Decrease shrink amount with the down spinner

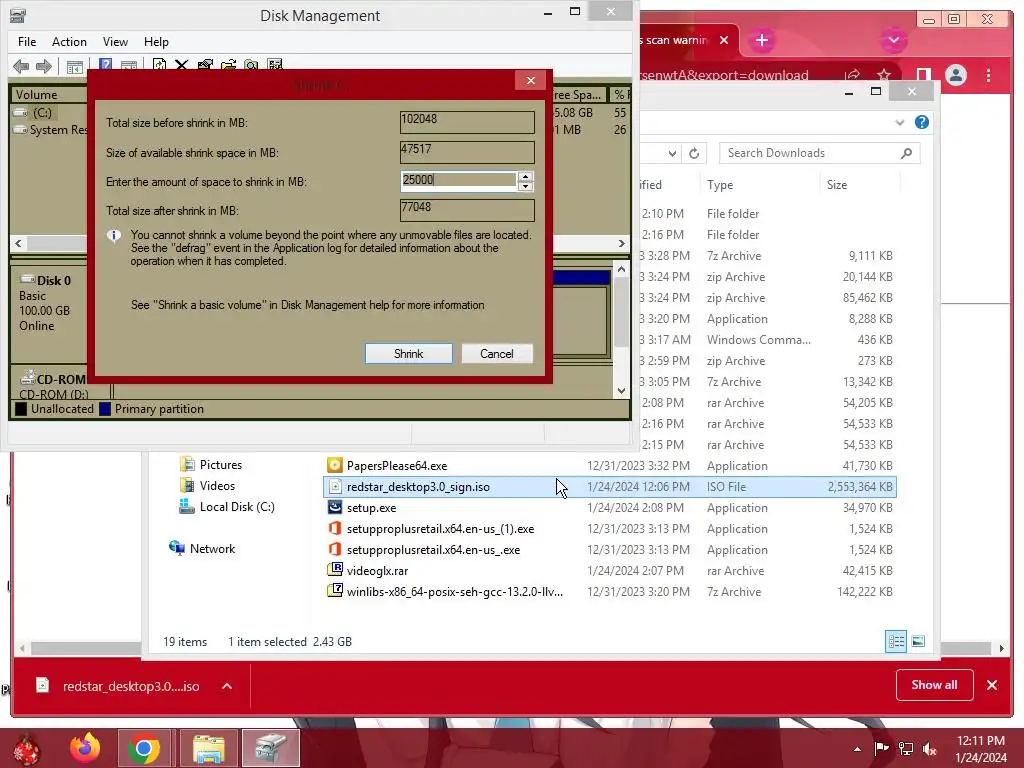(x=525, y=187)
